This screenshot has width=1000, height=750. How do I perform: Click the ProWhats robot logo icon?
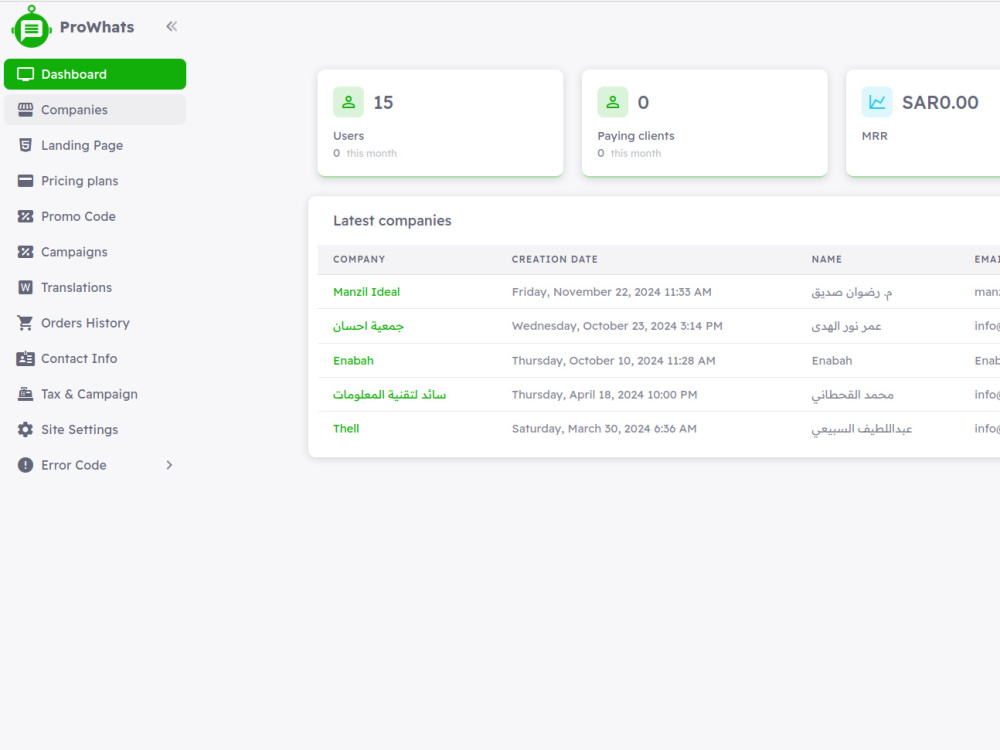31,27
